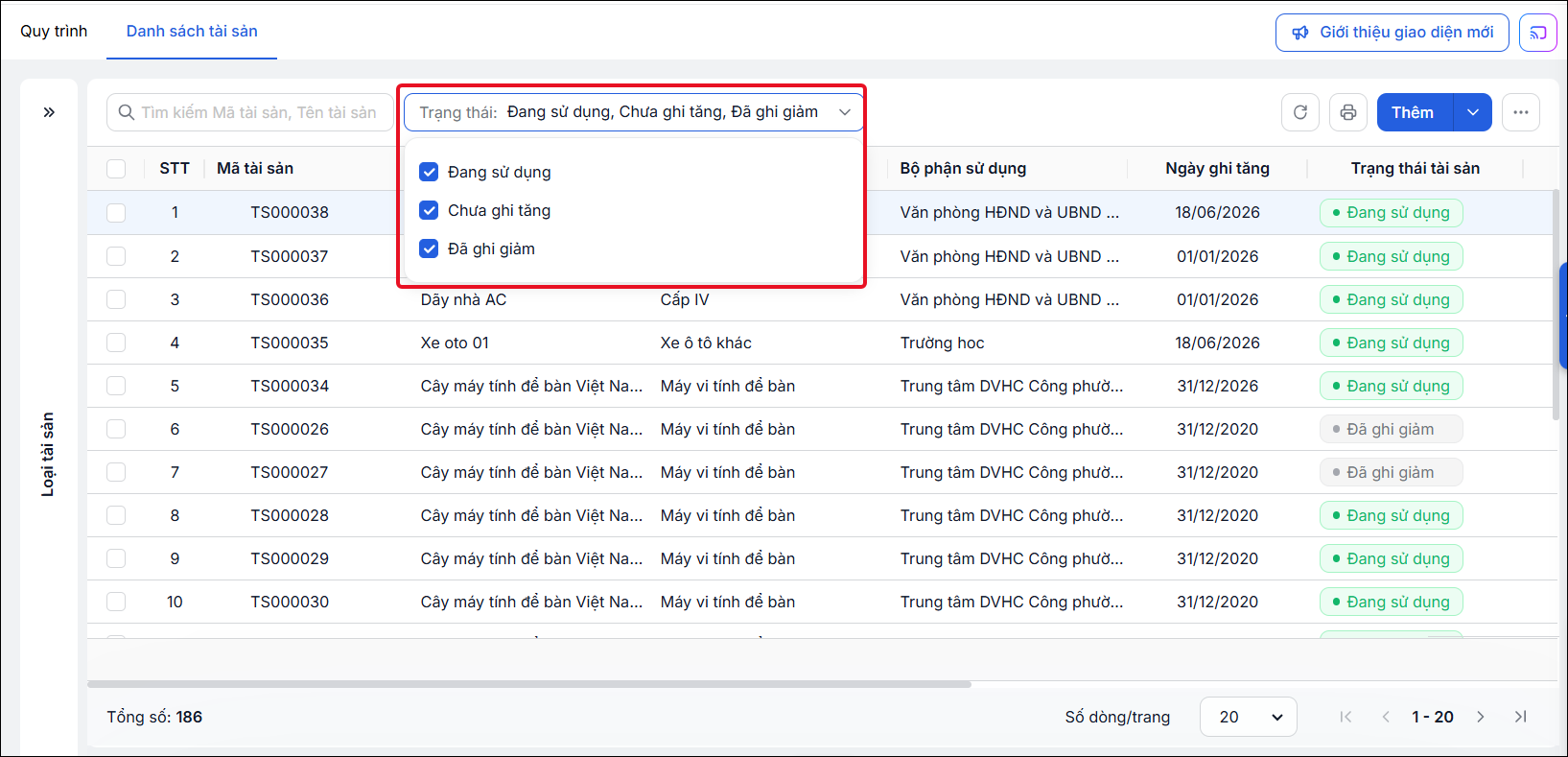Uncheck the Đã ghi giảm filter option
This screenshot has height=757, width=1568.
429,248
